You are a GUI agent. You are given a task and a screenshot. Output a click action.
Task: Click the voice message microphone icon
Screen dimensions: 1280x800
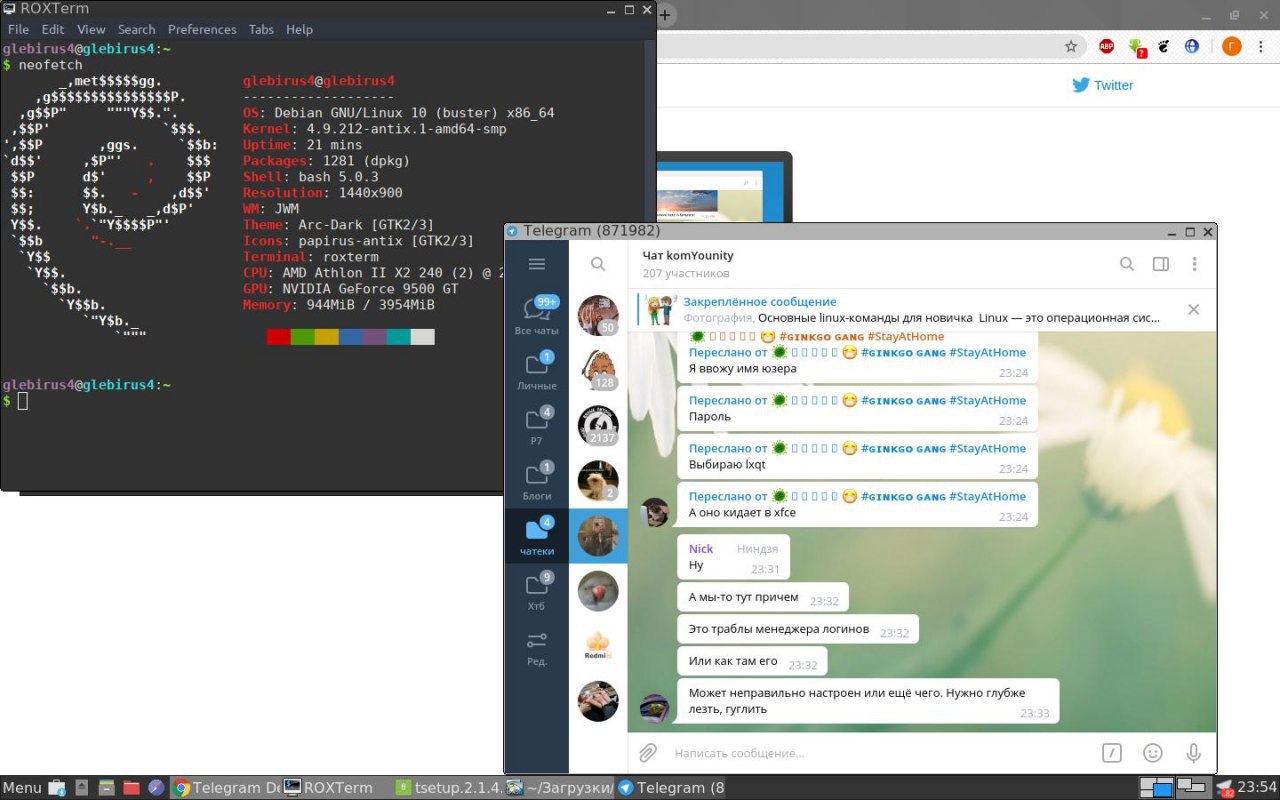pyautogui.click(x=1193, y=753)
